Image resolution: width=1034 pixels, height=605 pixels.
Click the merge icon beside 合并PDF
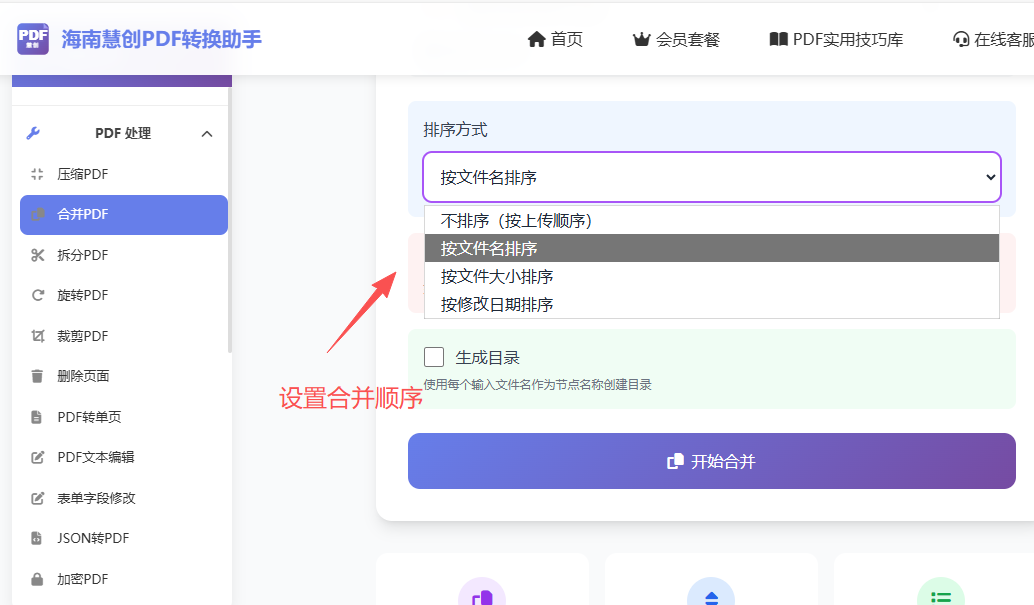(38, 214)
